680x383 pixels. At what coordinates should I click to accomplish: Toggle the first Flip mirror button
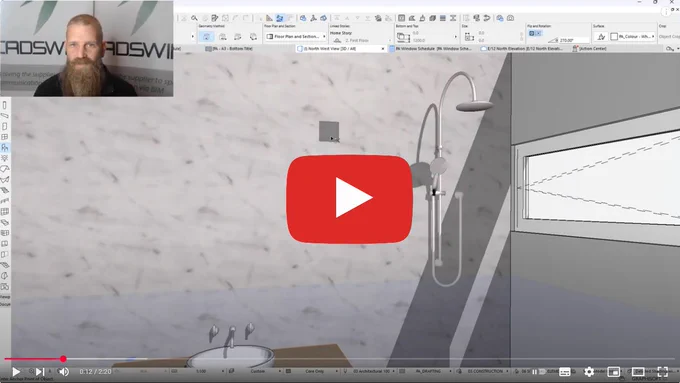click(x=532, y=33)
